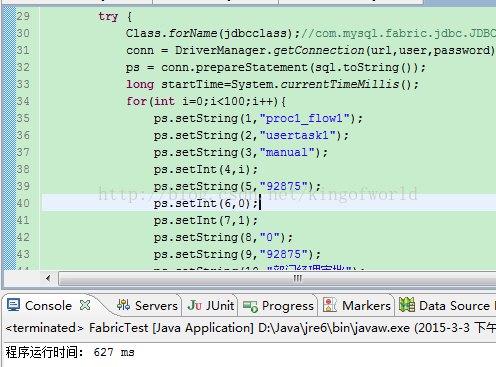This screenshot has height=367, width=496.
Task: Switch to the Console tab
Action: click(x=48, y=306)
